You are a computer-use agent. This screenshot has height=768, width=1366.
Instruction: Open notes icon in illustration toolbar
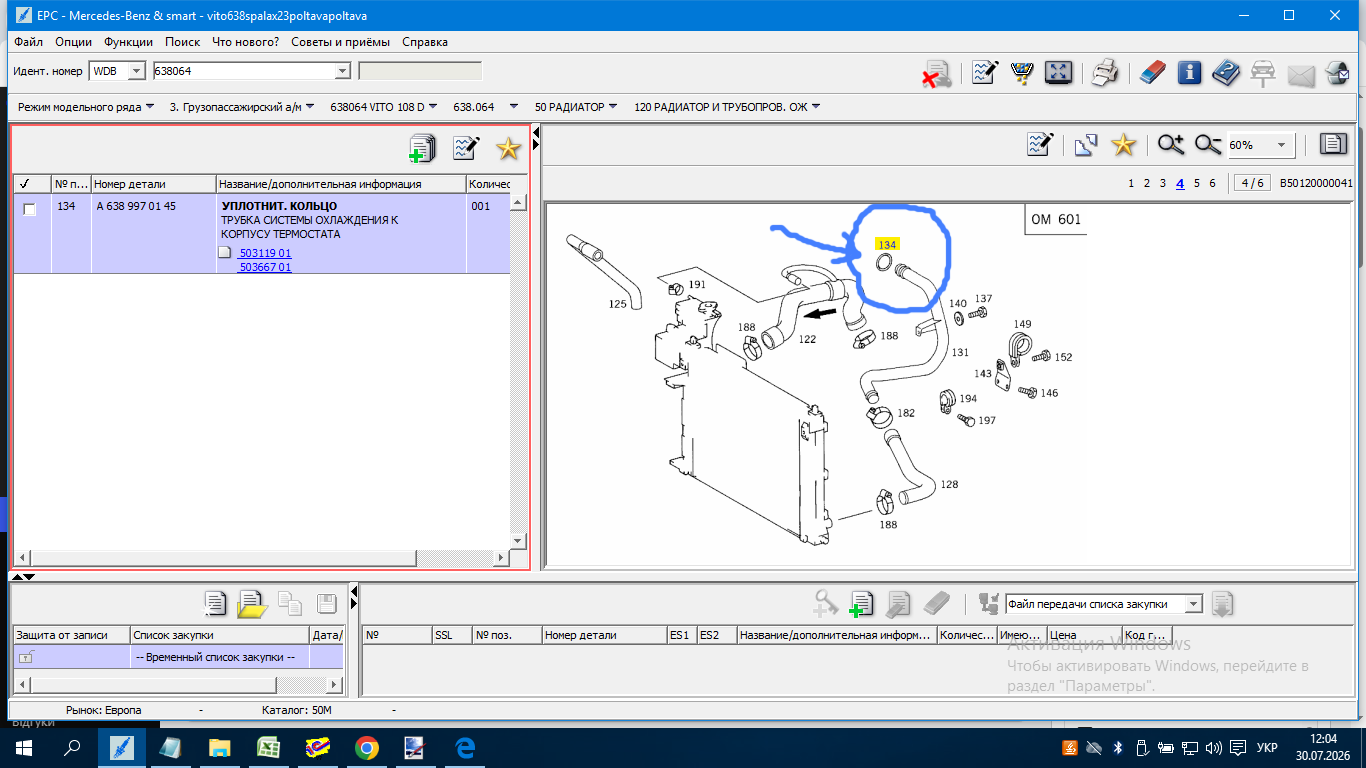click(x=1040, y=145)
